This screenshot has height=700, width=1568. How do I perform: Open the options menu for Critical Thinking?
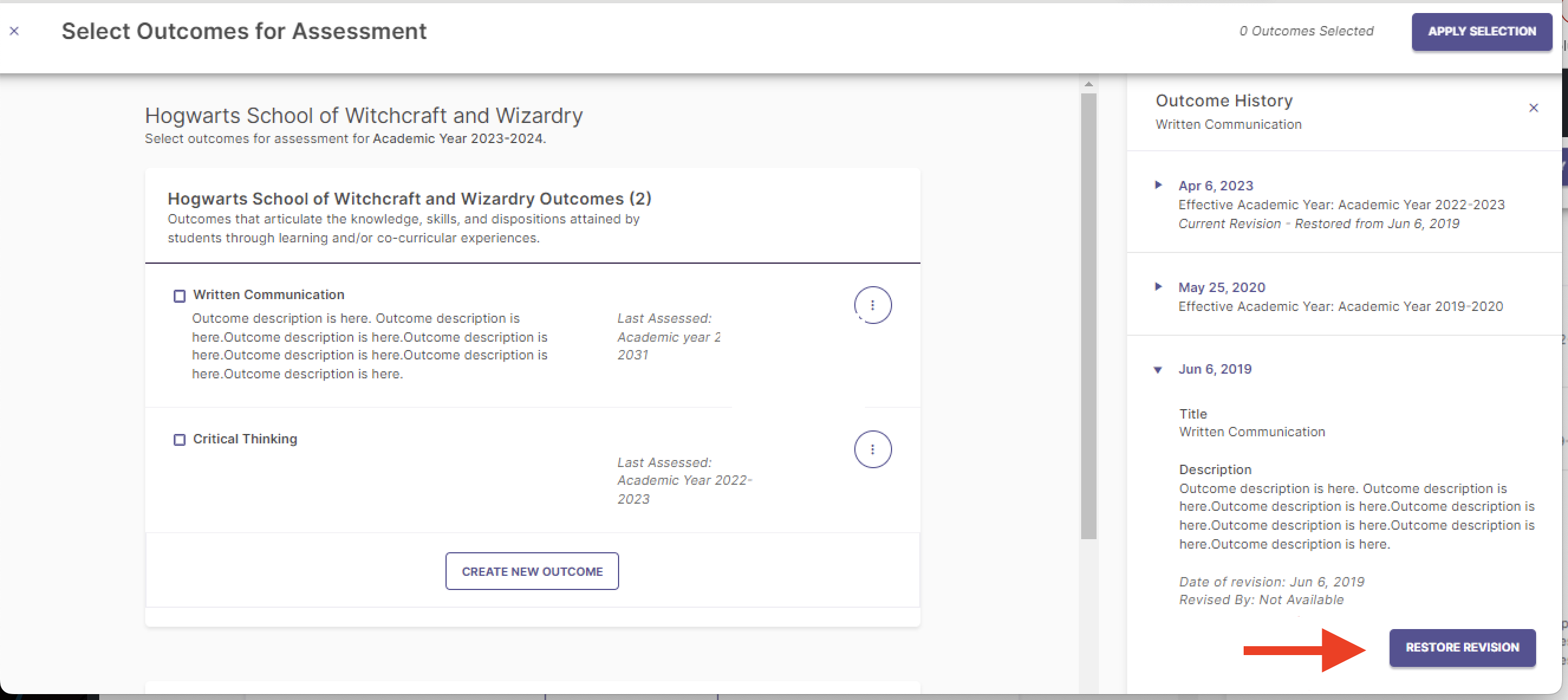click(872, 449)
